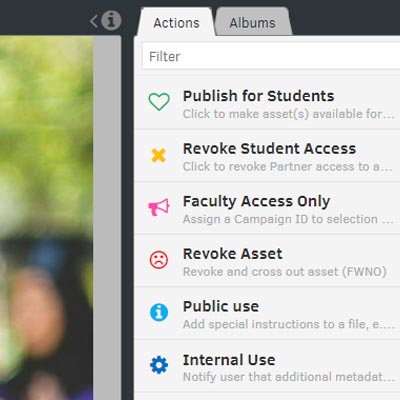The width and height of the screenshot is (400, 400).
Task: Select the Actions tab
Action: tap(176, 23)
